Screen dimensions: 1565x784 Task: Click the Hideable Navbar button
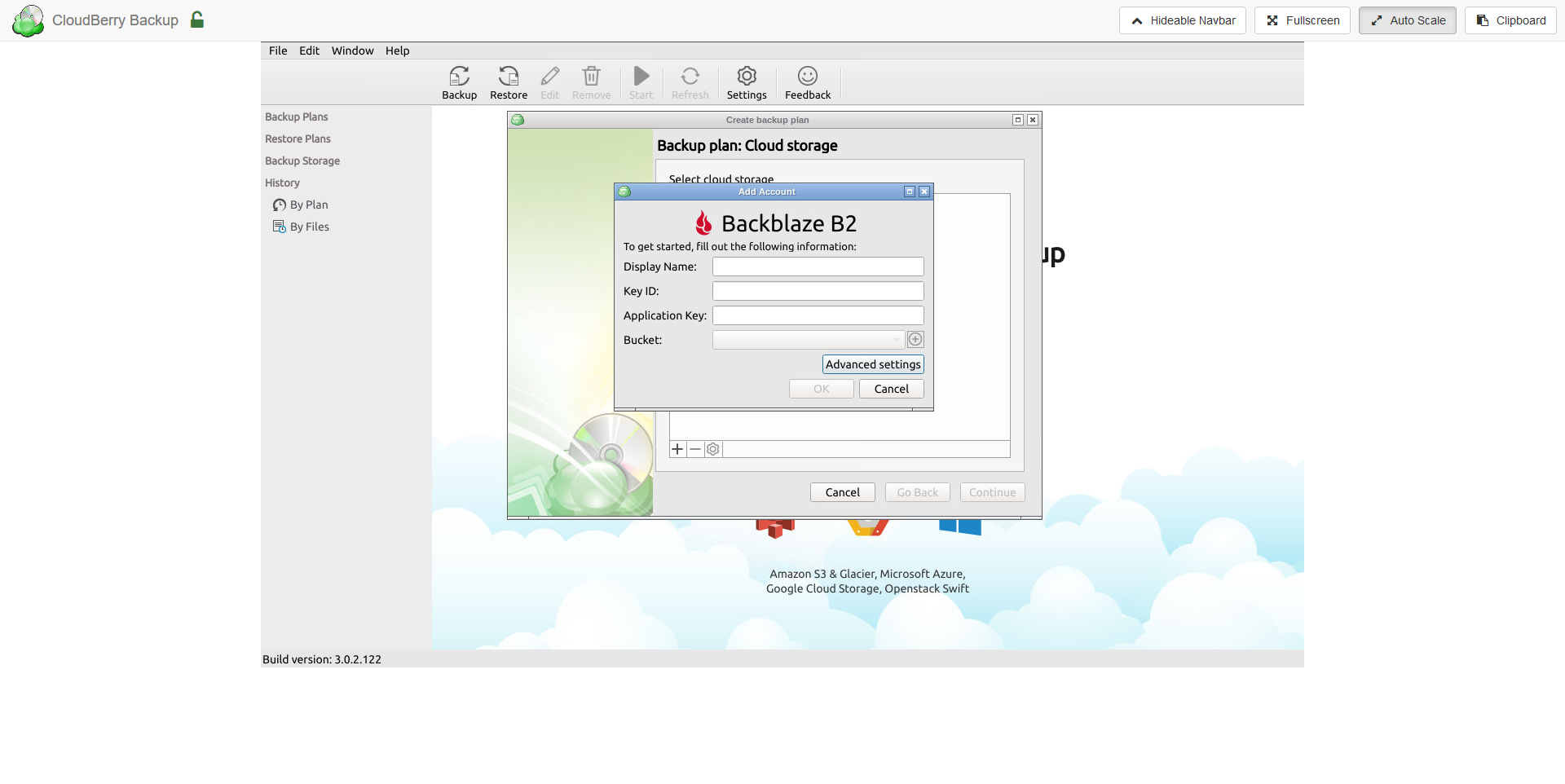[1183, 20]
